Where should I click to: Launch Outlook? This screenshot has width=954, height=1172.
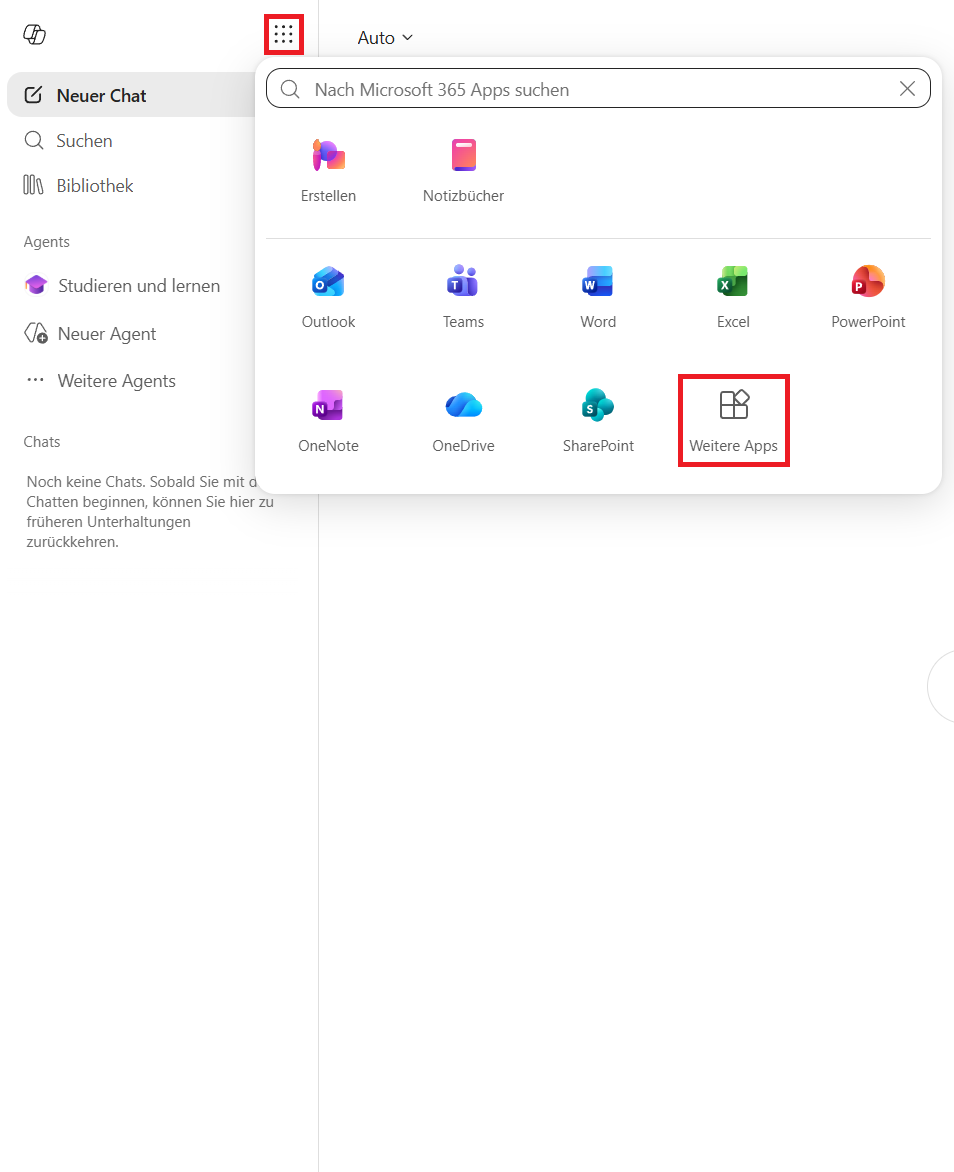(x=328, y=297)
